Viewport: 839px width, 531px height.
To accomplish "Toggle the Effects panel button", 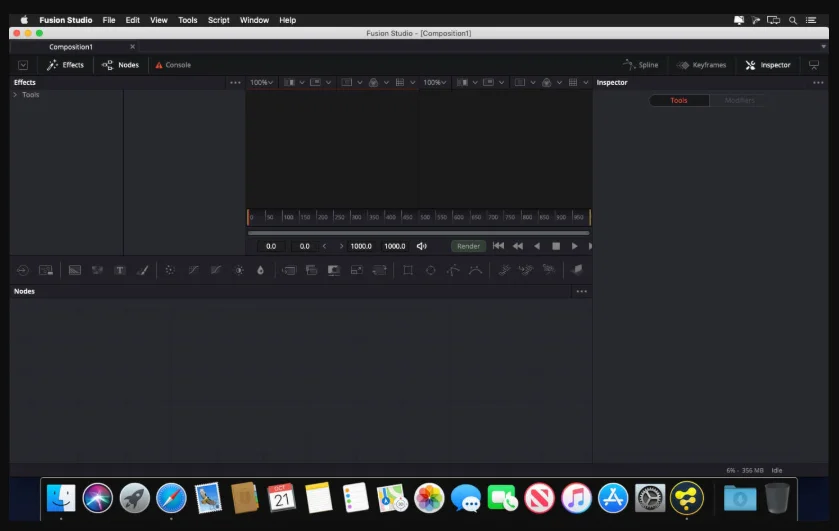I will pyautogui.click(x=65, y=65).
